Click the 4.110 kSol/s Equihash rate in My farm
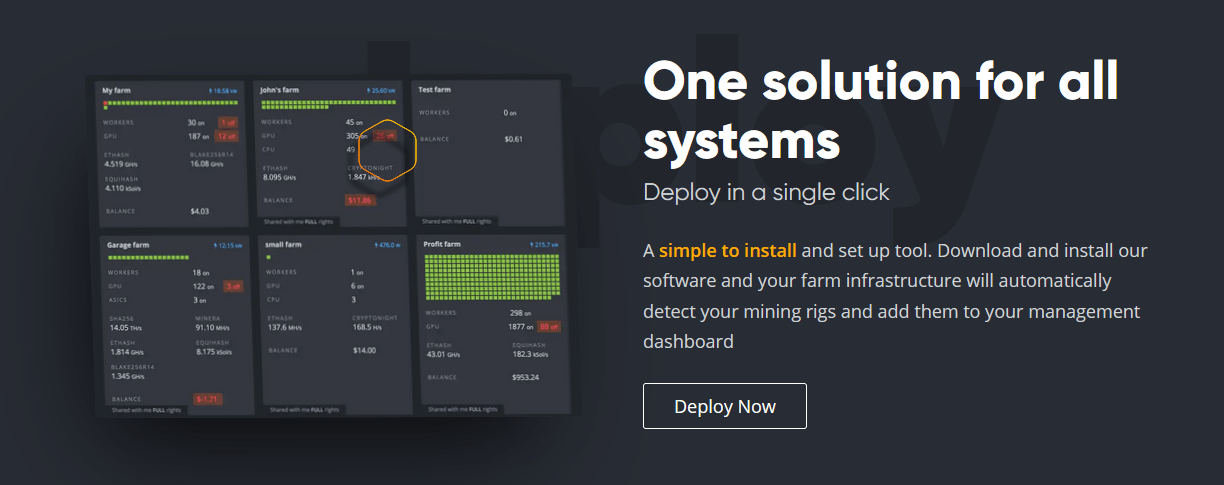This screenshot has height=485, width=1224. 124,187
